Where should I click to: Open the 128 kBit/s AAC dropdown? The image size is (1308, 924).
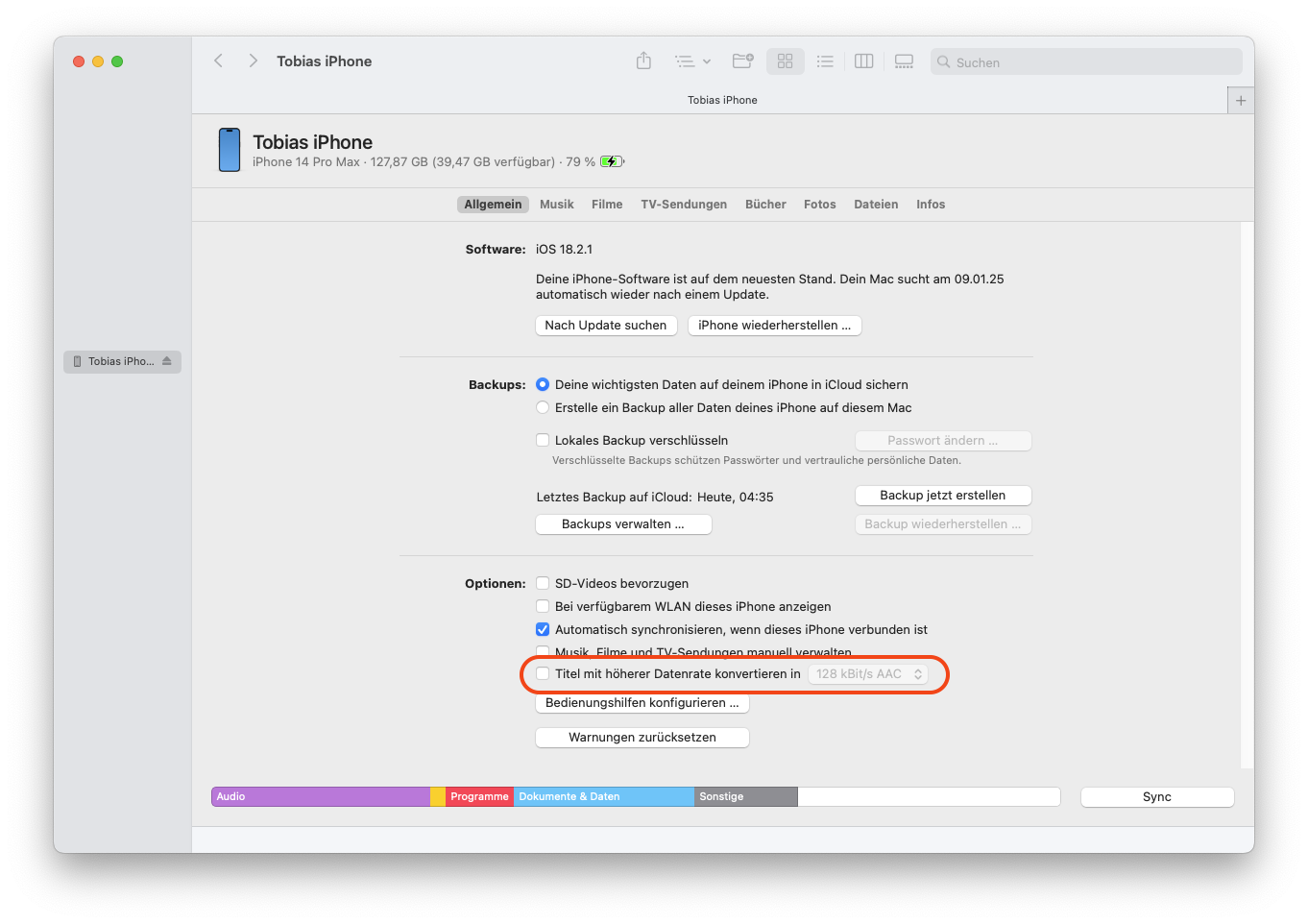click(868, 674)
